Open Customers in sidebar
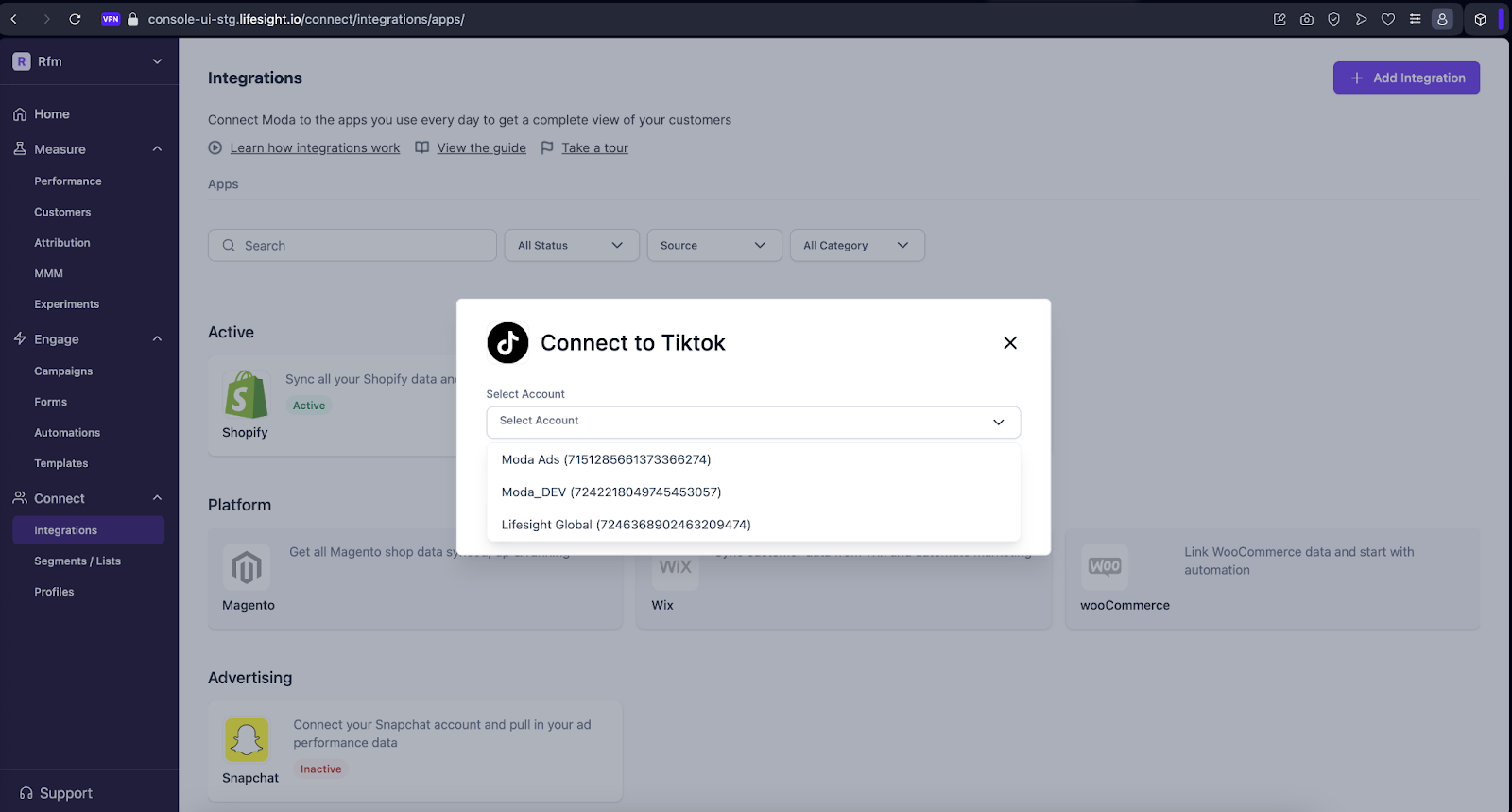Screen dimensions: 1512x812 62,213
